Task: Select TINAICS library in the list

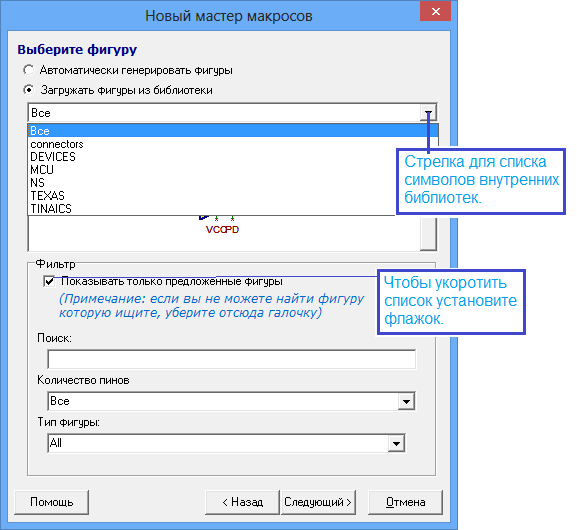Action: [233, 209]
